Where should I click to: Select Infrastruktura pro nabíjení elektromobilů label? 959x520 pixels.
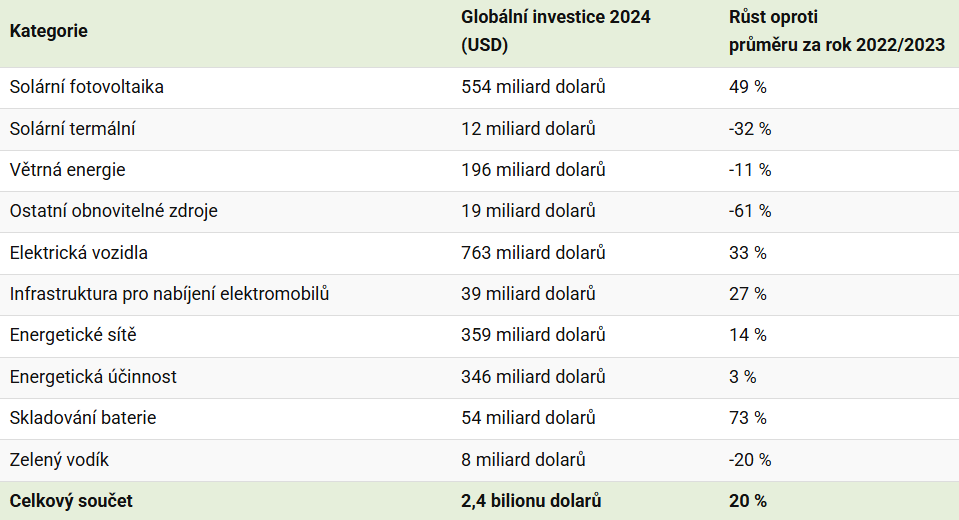tap(170, 294)
